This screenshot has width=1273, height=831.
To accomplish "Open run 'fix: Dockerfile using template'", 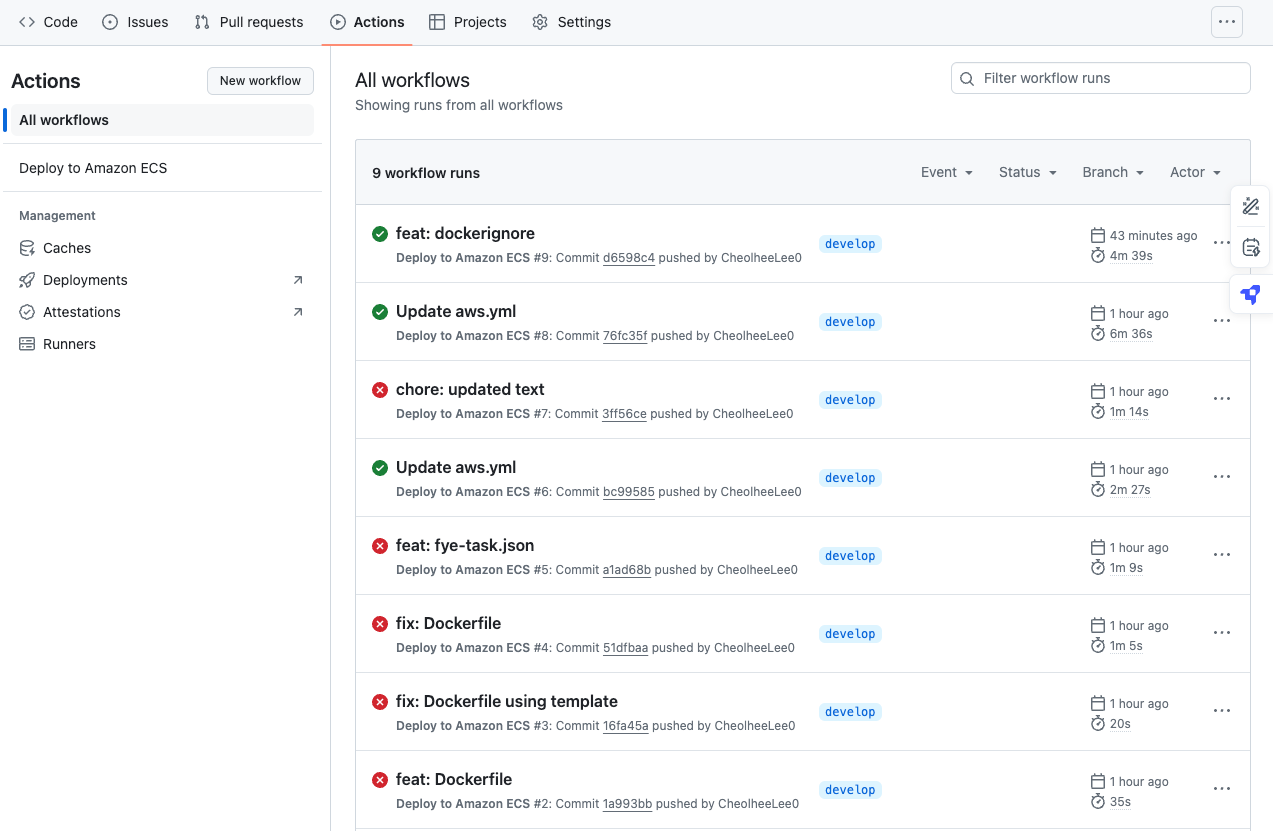I will click(x=507, y=701).
